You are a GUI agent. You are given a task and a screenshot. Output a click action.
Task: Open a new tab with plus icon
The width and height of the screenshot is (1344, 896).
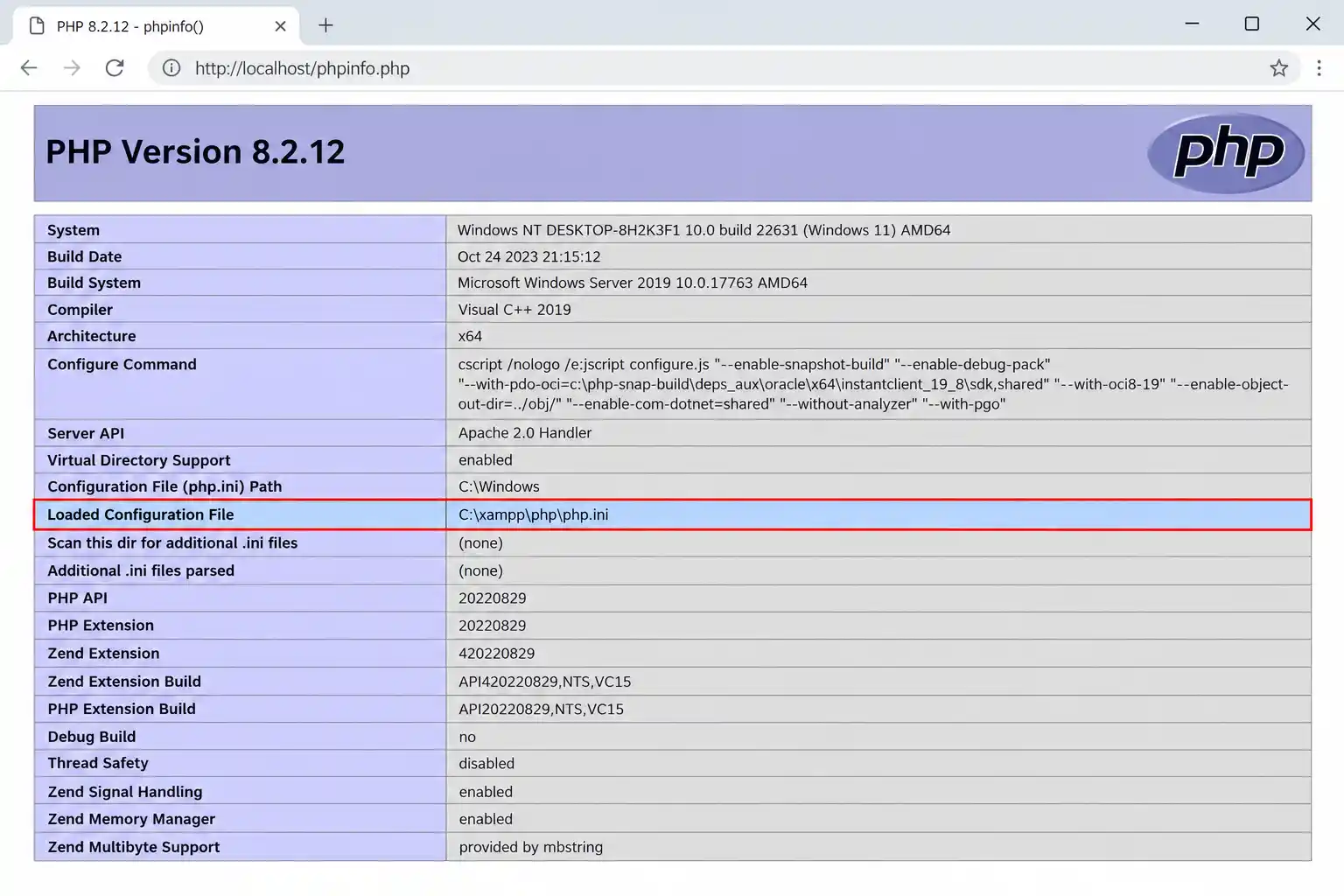pyautogui.click(x=325, y=25)
